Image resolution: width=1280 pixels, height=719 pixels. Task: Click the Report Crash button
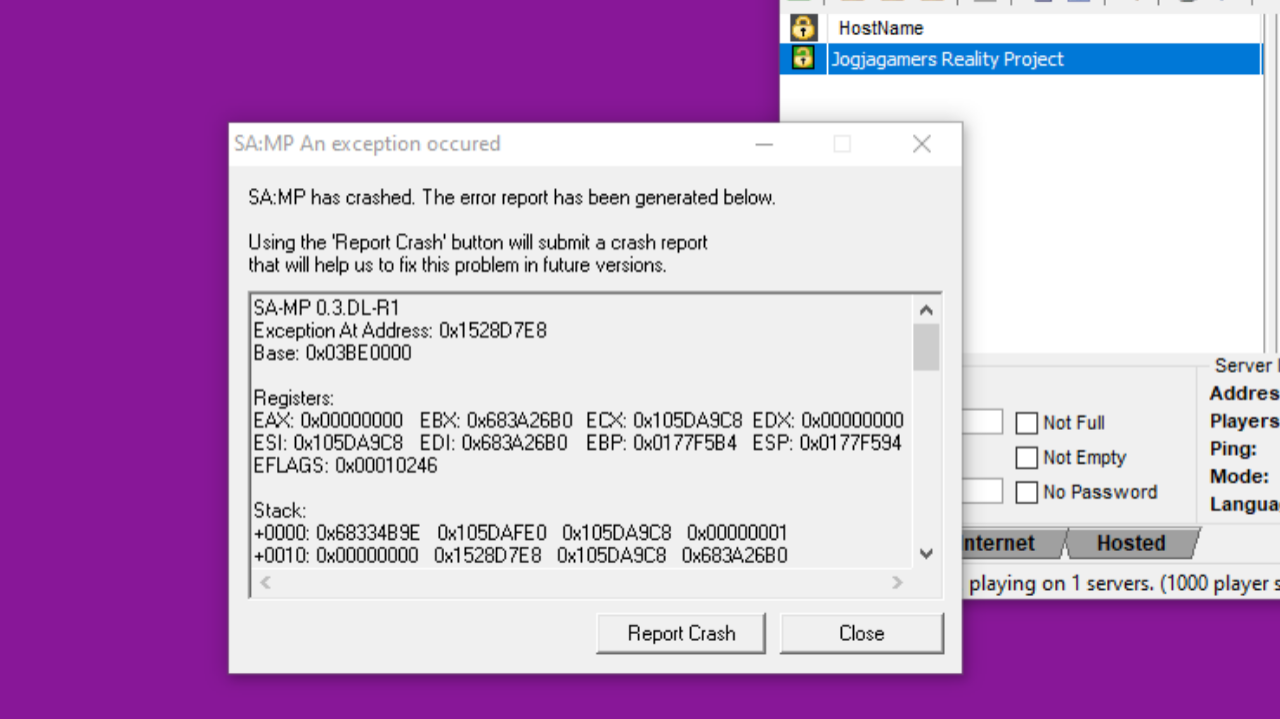[681, 633]
